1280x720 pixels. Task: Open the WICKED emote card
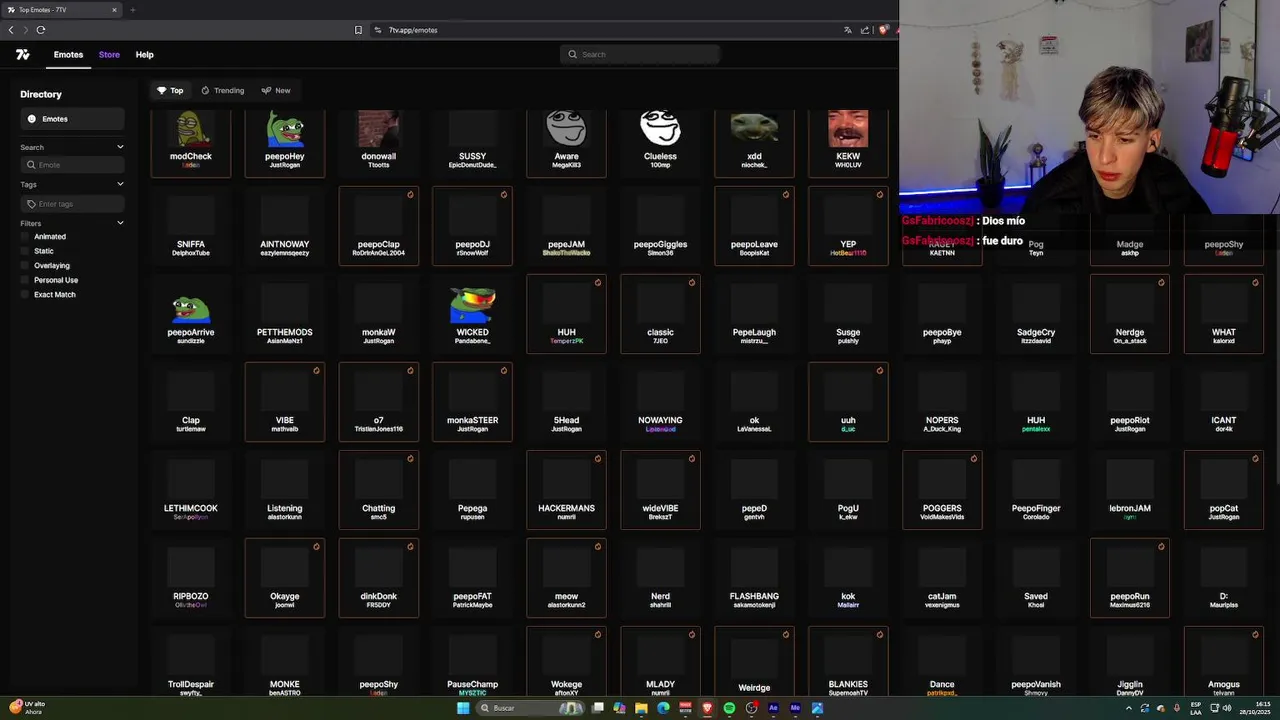click(x=472, y=314)
